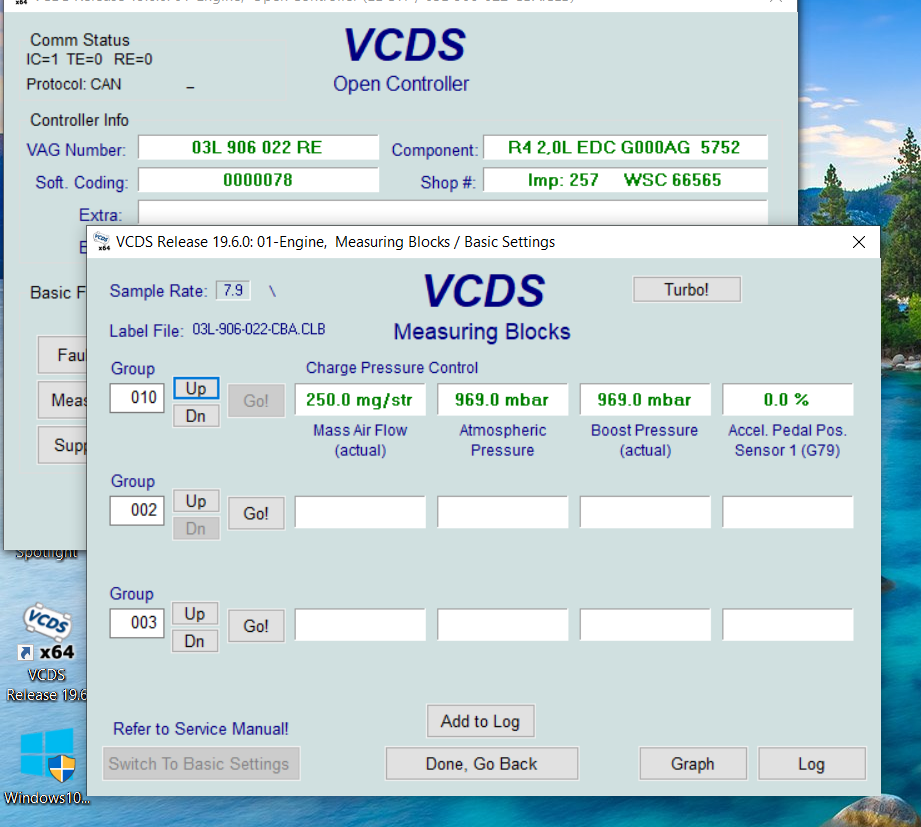Click Done, Go Back
Screen dimensions: 921x827
click(482, 764)
